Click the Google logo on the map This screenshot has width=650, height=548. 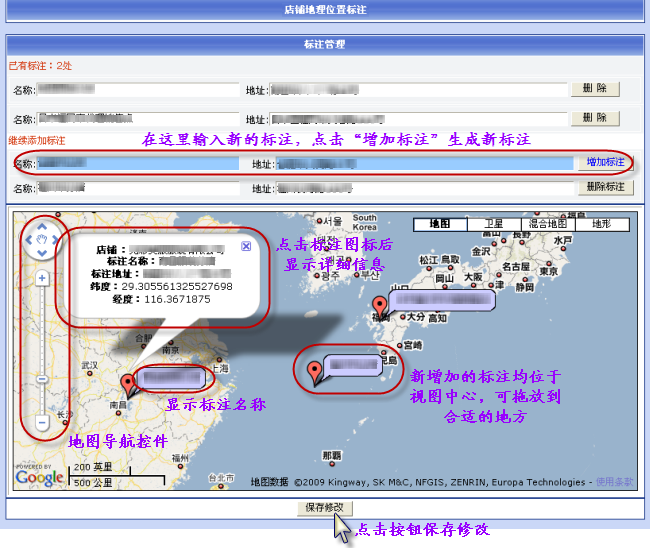[39, 477]
